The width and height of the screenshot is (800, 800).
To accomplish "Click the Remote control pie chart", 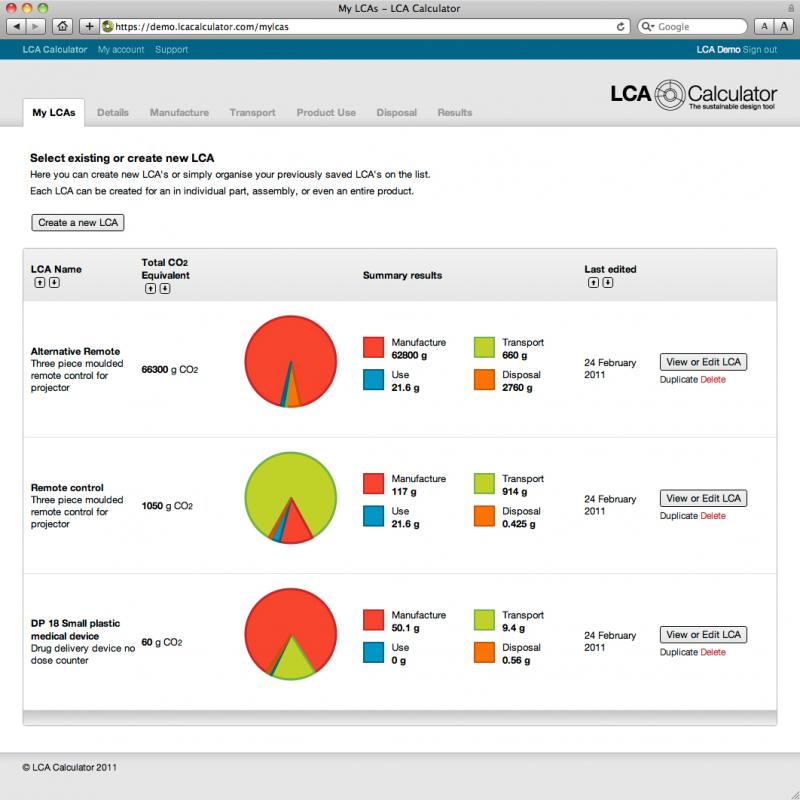I will pyautogui.click(x=290, y=497).
